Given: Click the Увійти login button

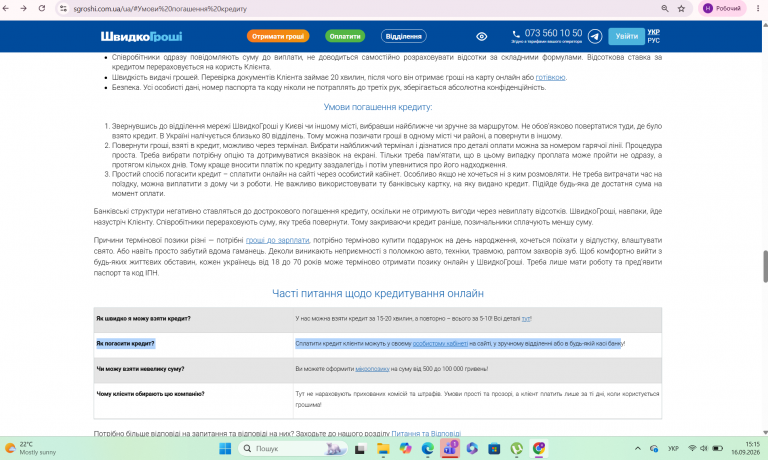Looking at the screenshot, I should click(626, 36).
